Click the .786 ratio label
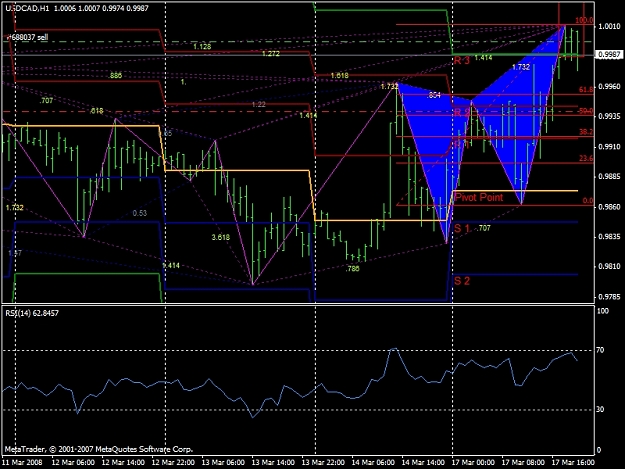This screenshot has height=469, width=625. 352,269
